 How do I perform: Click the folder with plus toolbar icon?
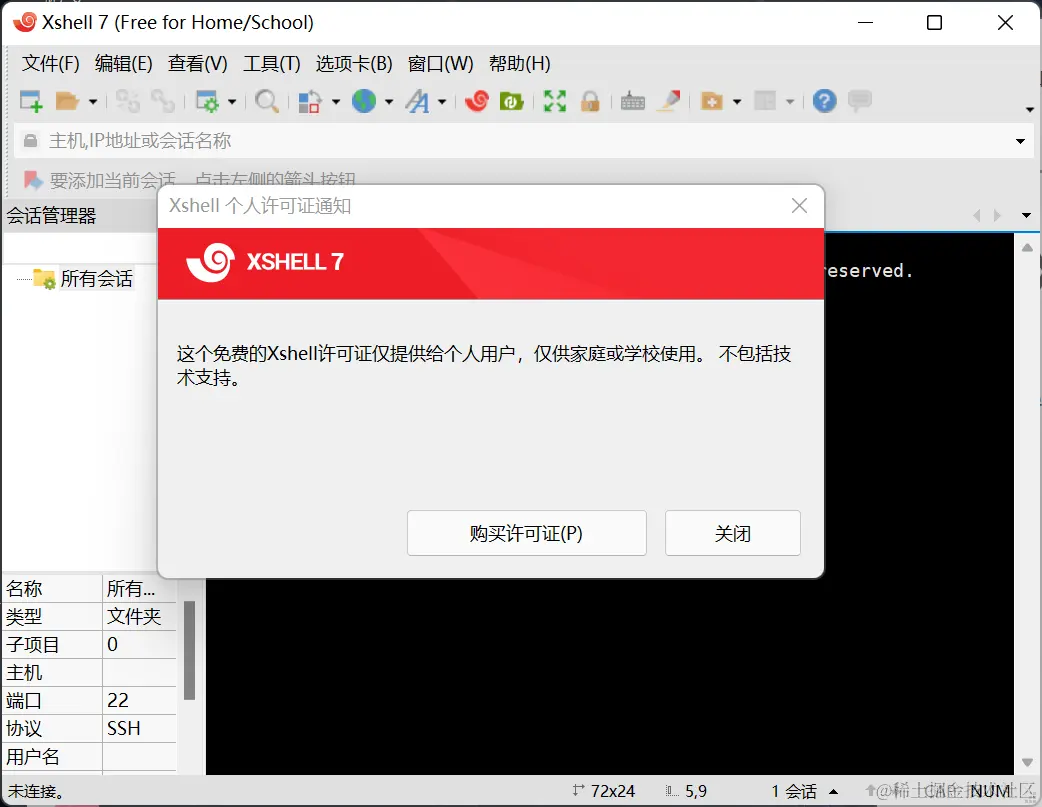712,101
